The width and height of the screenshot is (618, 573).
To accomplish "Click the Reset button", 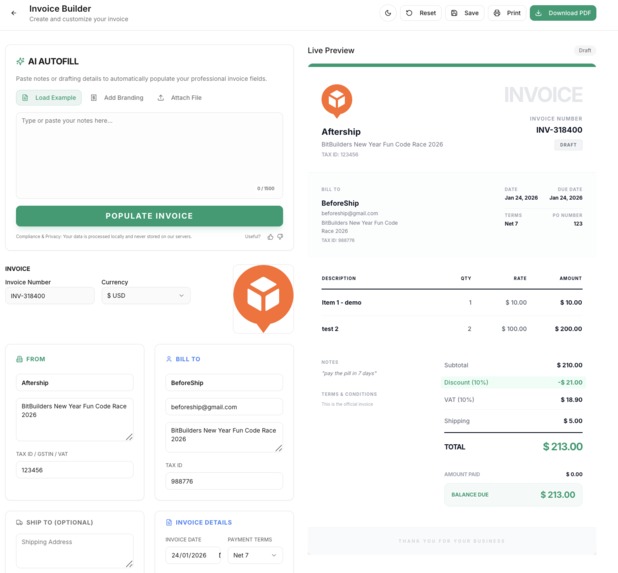I will tap(421, 13).
